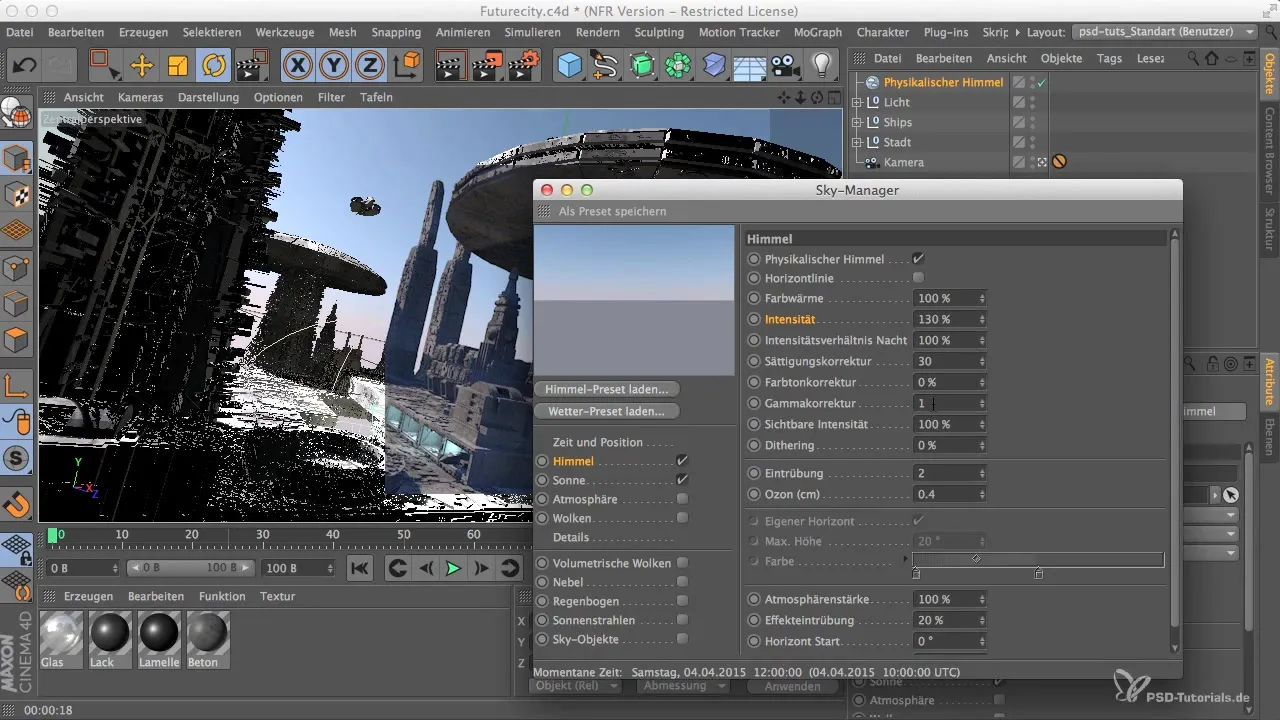Click the Gammakorrektur input field
The image size is (1280, 720).
(x=943, y=404)
